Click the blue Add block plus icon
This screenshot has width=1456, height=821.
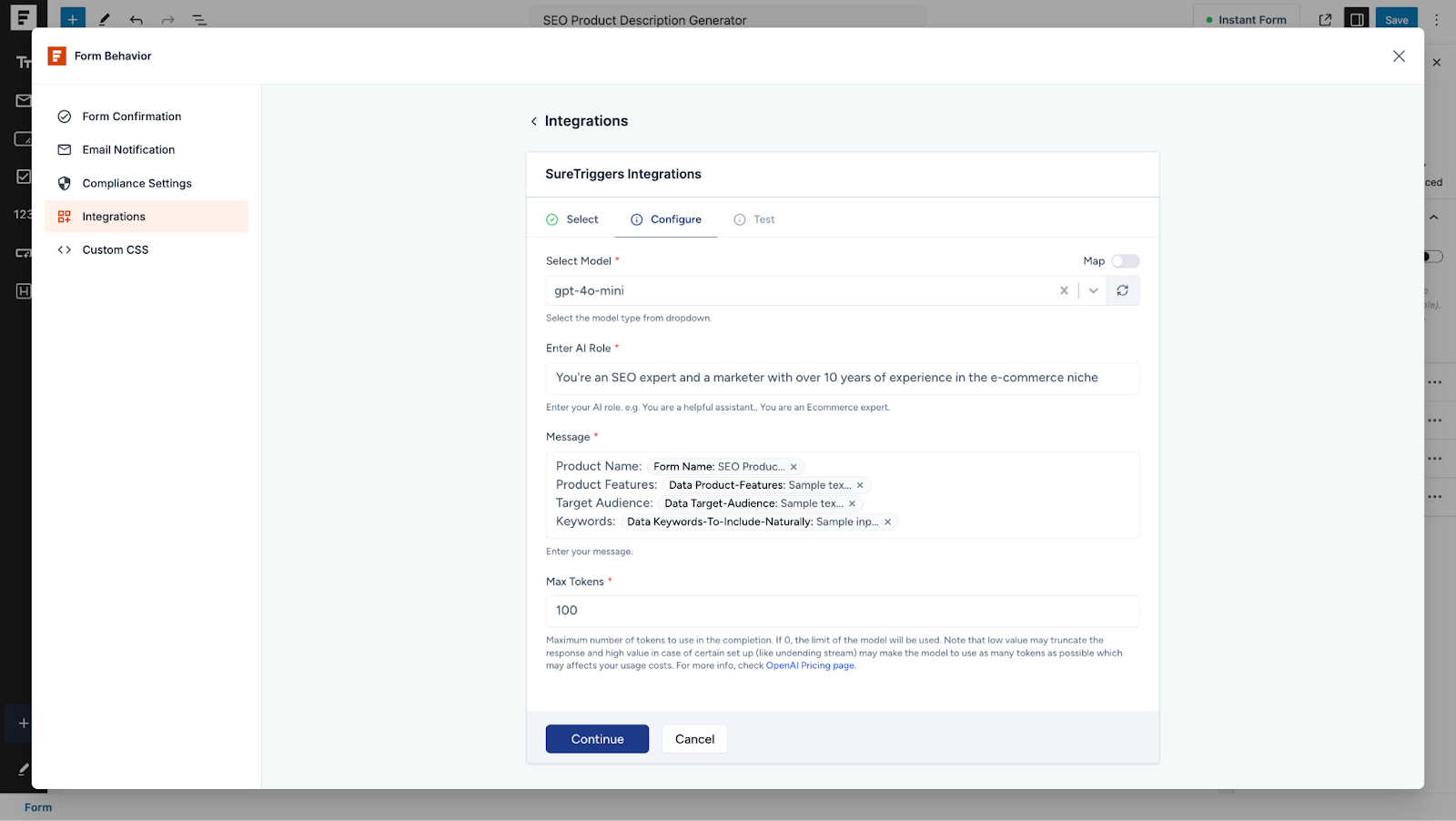click(x=72, y=17)
